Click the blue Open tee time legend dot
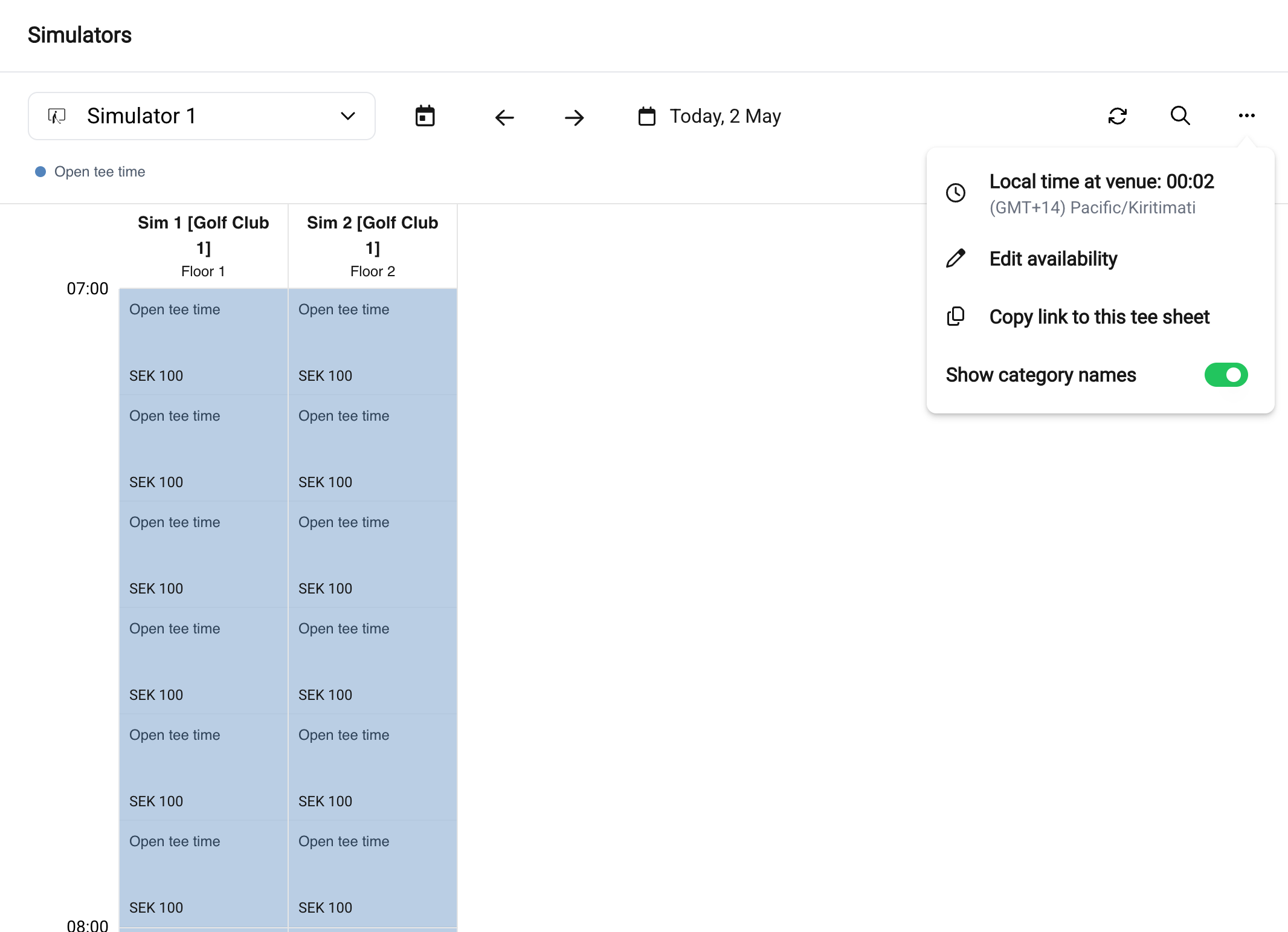The image size is (1288, 932). pos(40,172)
